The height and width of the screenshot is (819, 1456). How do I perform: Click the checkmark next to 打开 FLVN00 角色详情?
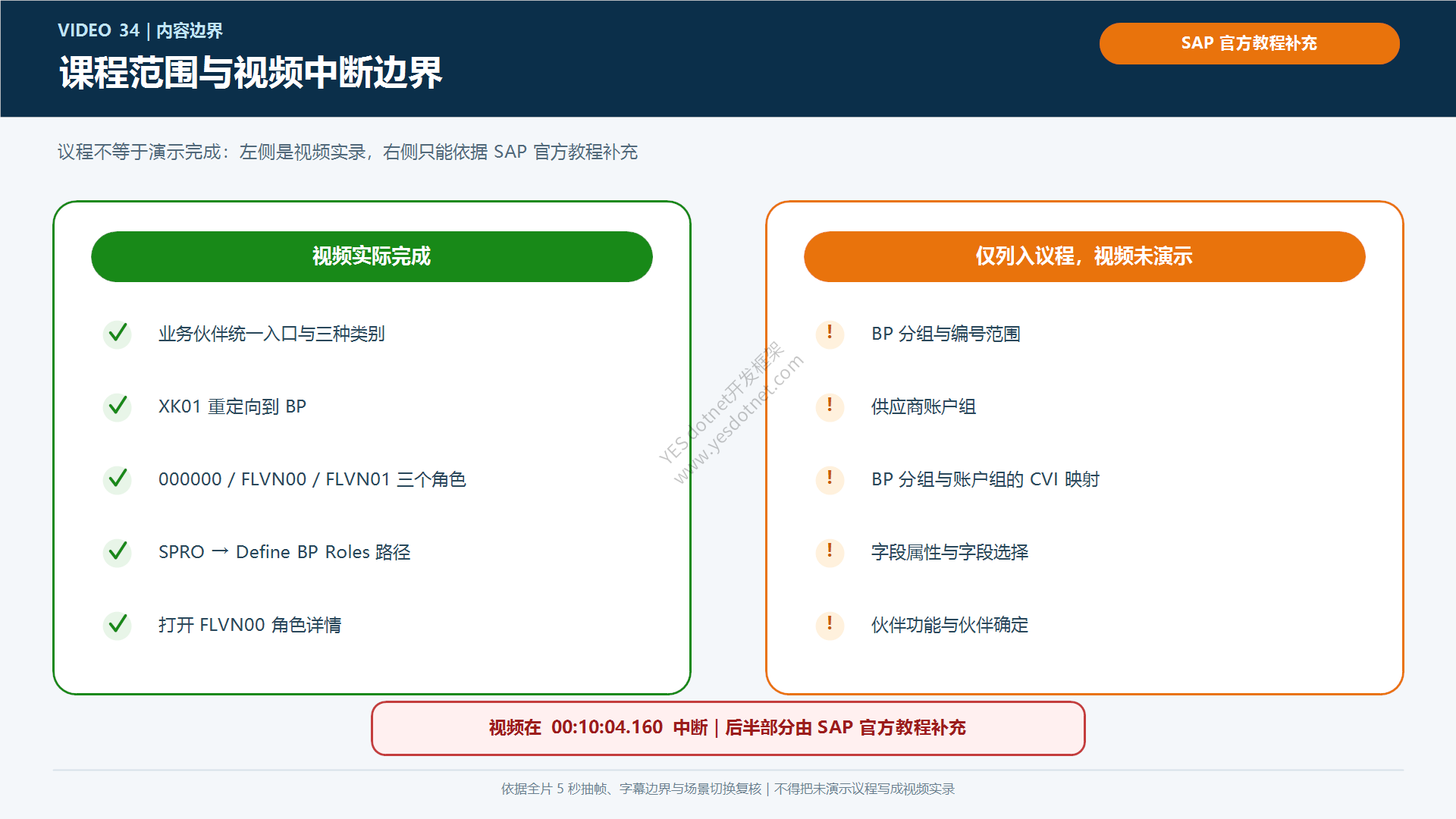pos(118,625)
